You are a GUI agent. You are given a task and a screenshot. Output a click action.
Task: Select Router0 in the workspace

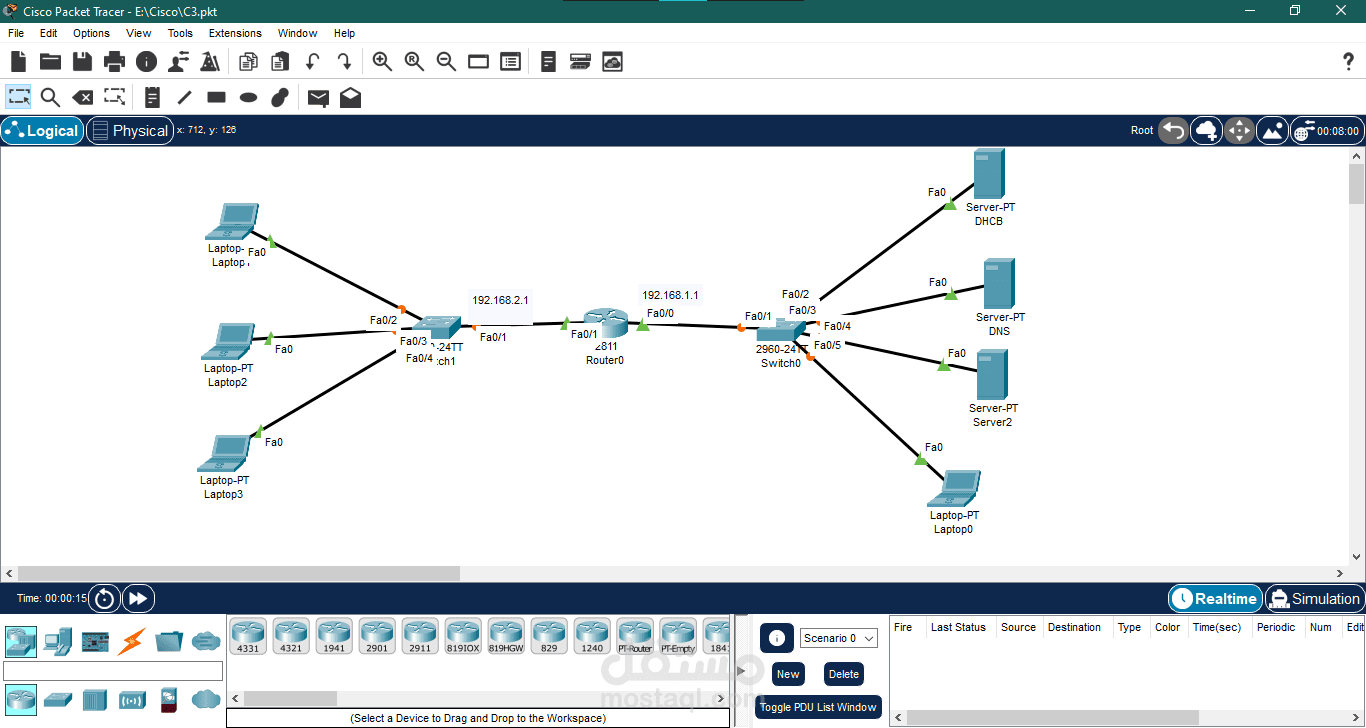pyautogui.click(x=604, y=323)
